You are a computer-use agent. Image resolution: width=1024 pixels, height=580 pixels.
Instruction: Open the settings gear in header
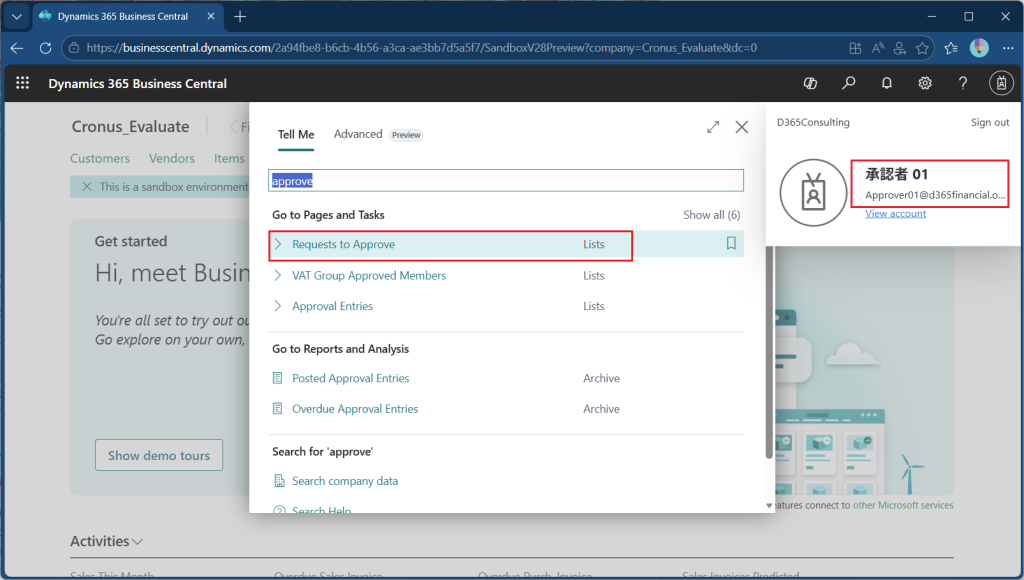point(925,84)
